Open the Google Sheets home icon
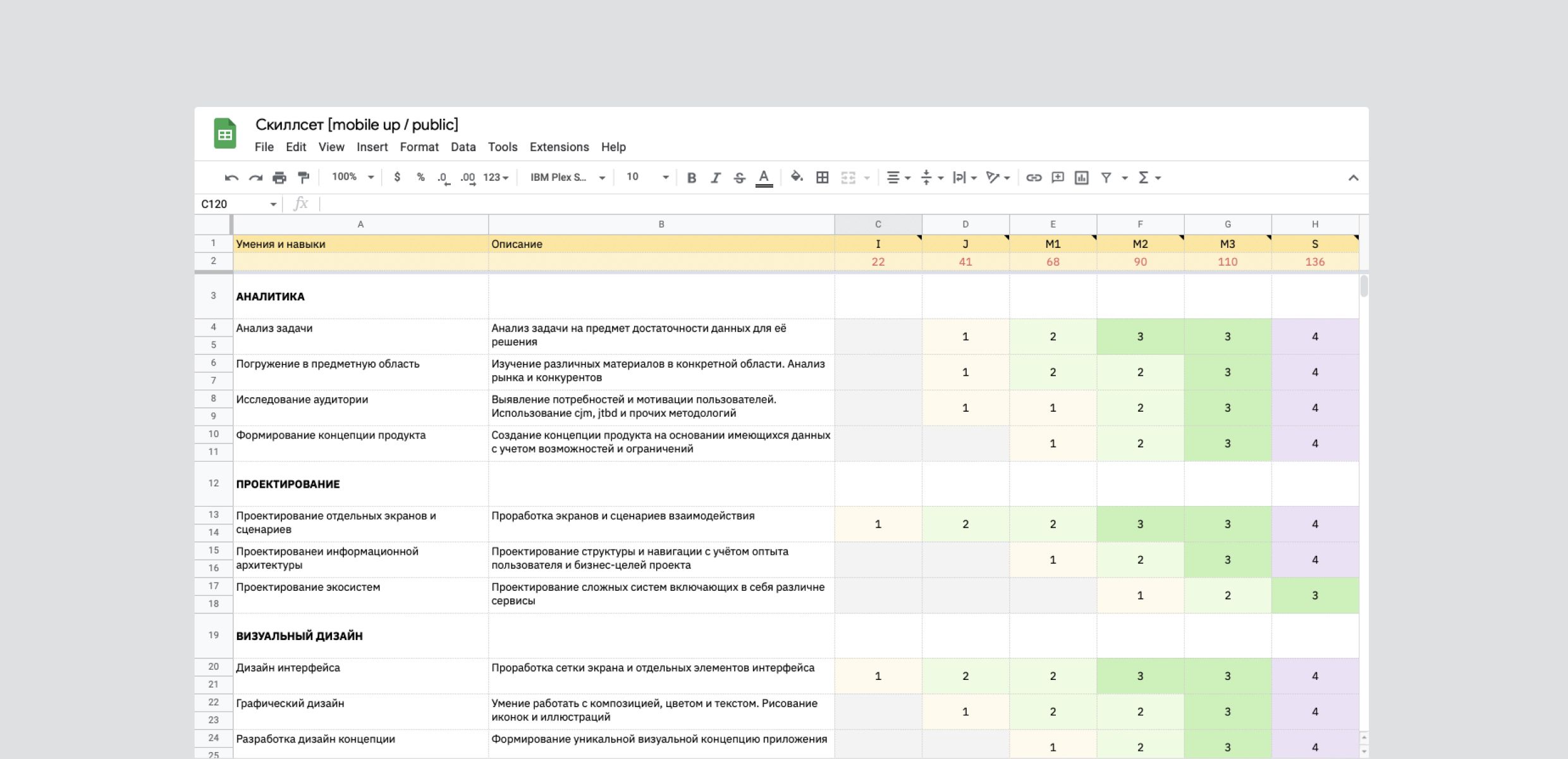Screen dimensions: 1568x759 225,133
